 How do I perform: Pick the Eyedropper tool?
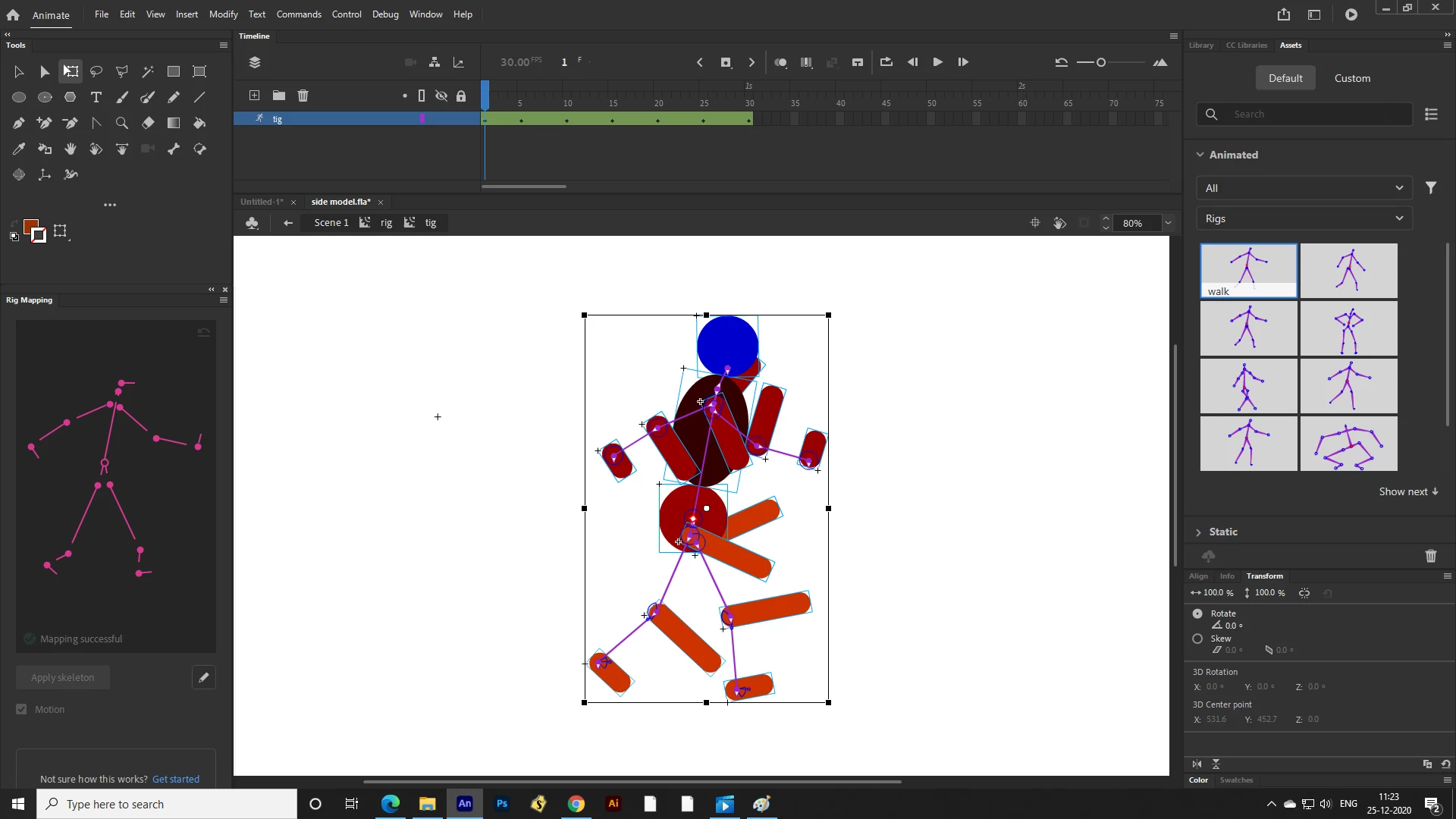coord(19,149)
